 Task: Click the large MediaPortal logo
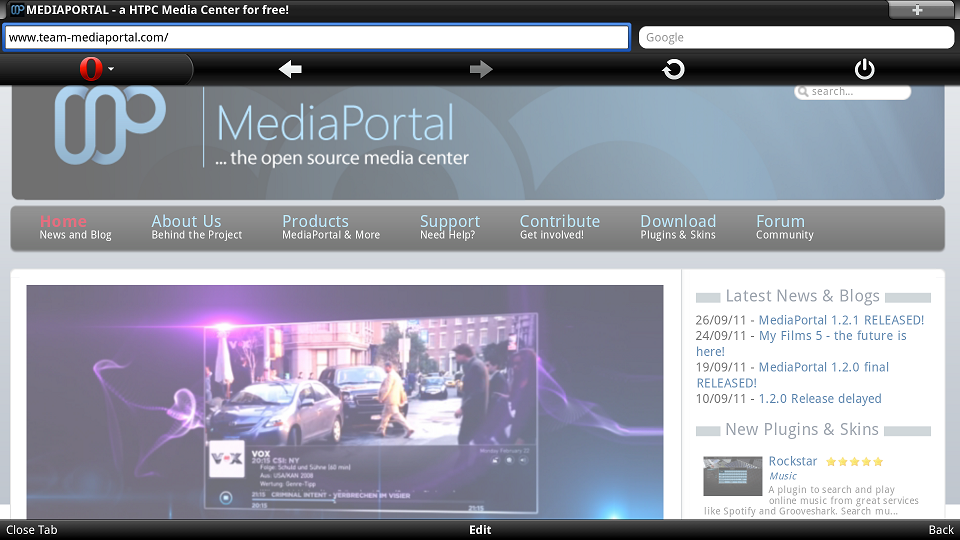pos(110,126)
